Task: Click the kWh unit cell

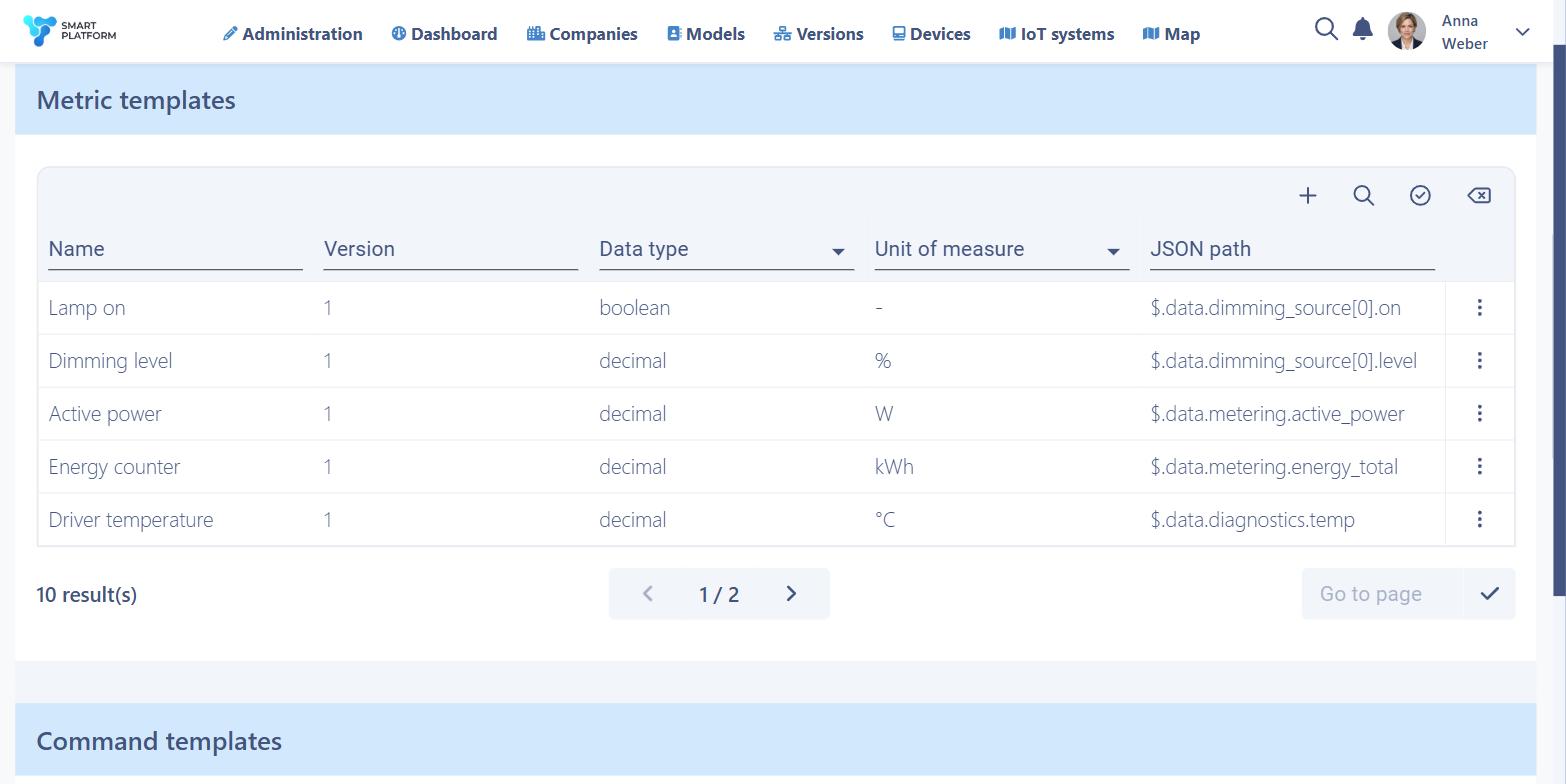Action: (894, 467)
